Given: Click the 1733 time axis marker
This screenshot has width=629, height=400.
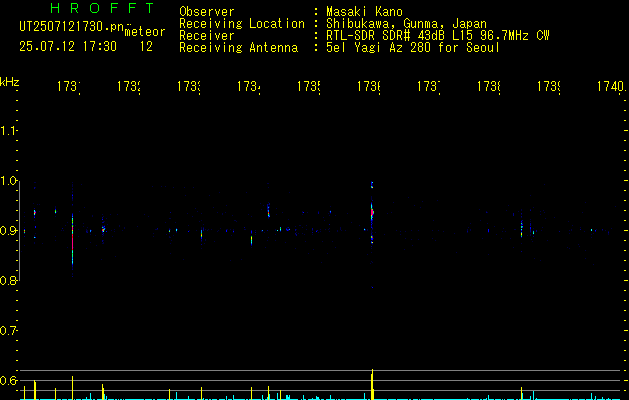Looking at the screenshot, I should (x=189, y=87).
